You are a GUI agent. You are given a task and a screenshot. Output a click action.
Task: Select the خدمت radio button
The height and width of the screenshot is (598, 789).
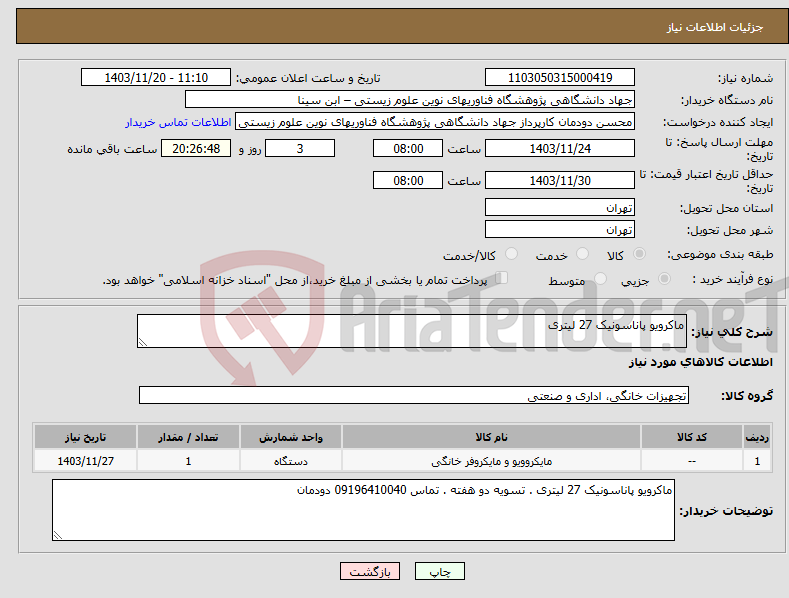click(x=582, y=254)
